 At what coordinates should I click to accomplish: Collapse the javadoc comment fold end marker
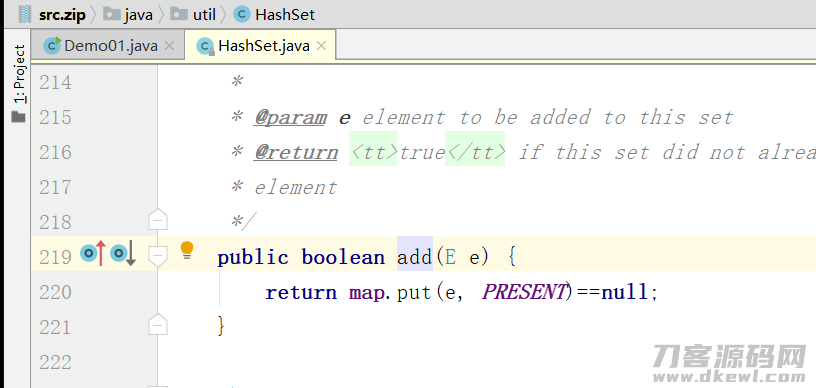coord(157,220)
